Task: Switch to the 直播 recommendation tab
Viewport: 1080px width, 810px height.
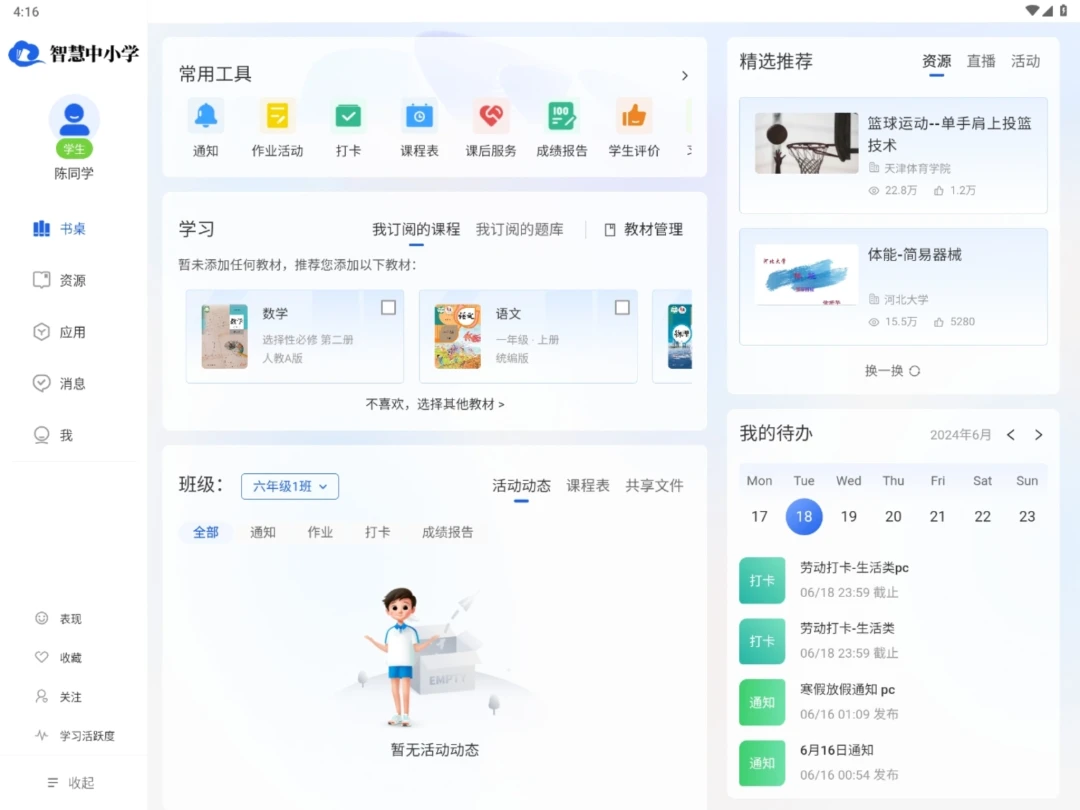Action: tap(981, 61)
